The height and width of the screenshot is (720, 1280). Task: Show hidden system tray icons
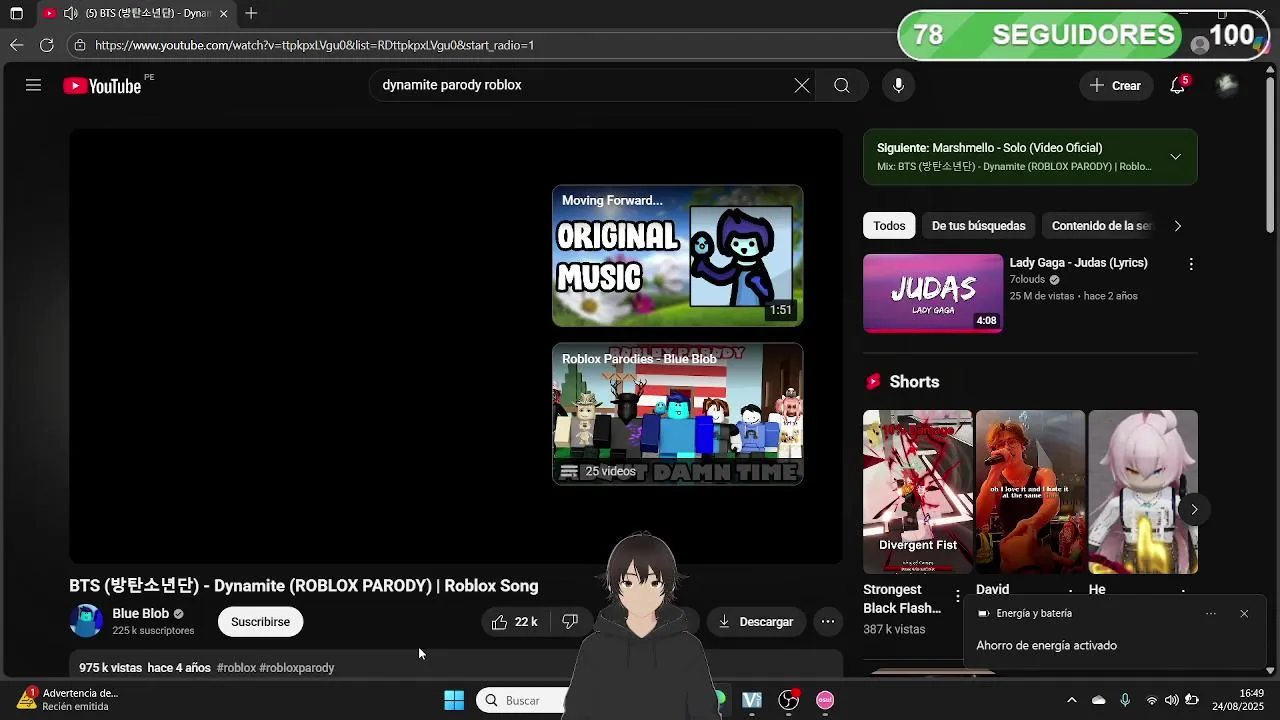tap(1072, 700)
